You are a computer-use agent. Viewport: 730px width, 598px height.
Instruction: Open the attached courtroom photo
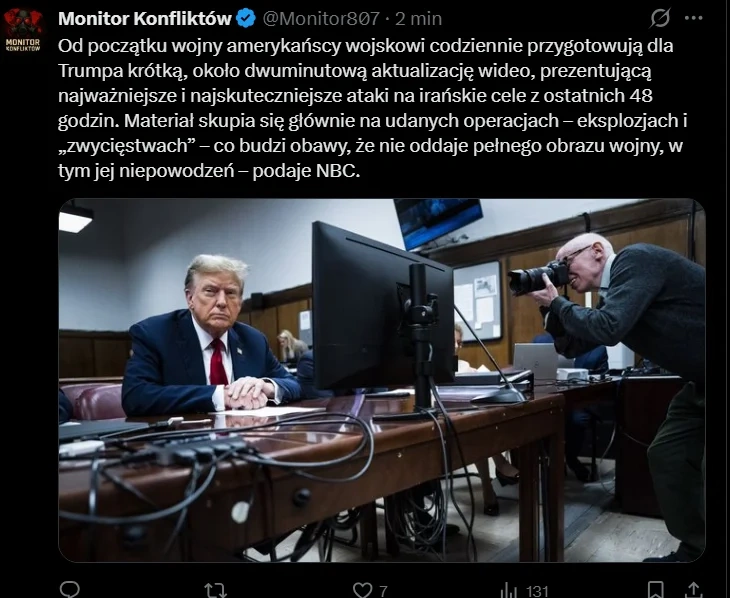(382, 380)
